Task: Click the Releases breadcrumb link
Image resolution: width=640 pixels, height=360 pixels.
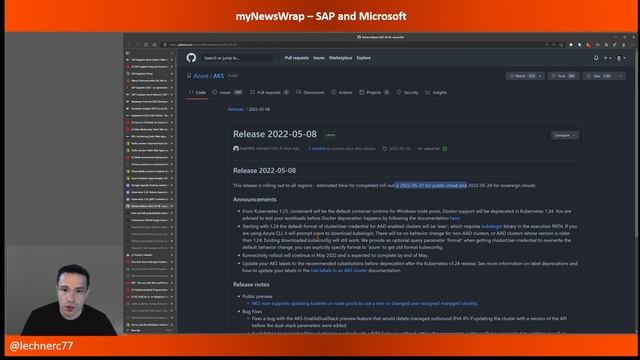Action: tap(236, 109)
